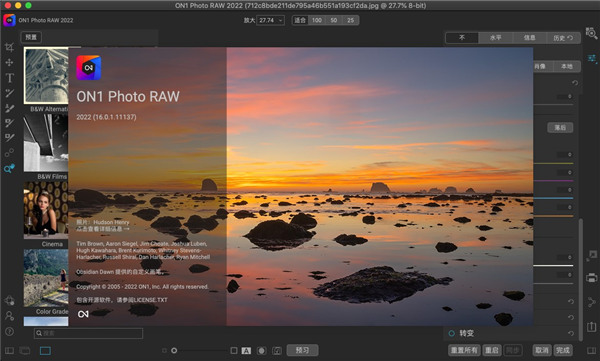This screenshot has height=361, width=600.
Task: Select the single image view mode icon
Action: point(45,350)
